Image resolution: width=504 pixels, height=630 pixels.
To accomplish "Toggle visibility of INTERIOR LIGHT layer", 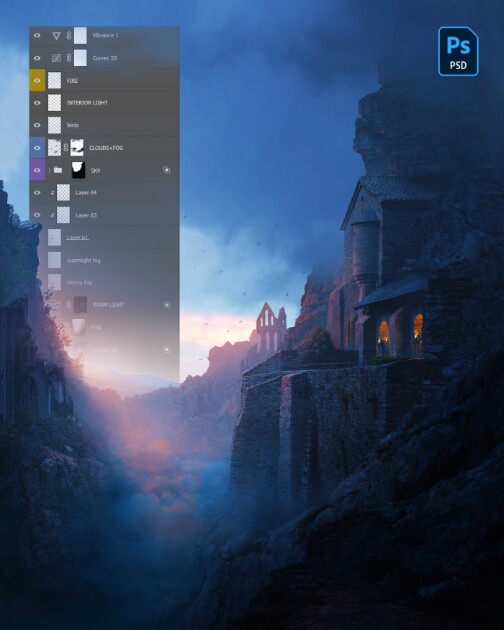I will (x=37, y=103).
